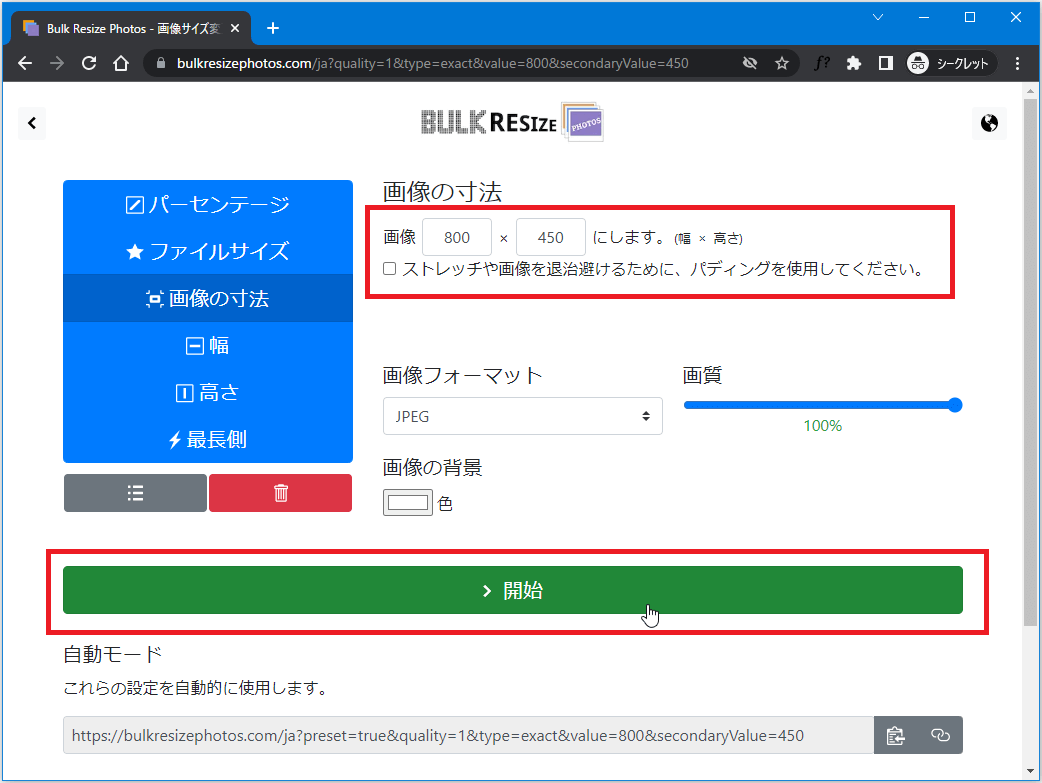Screen dimensions: 1042x783
Task: Open the browser extensions puzzle icon
Action: [x=853, y=63]
